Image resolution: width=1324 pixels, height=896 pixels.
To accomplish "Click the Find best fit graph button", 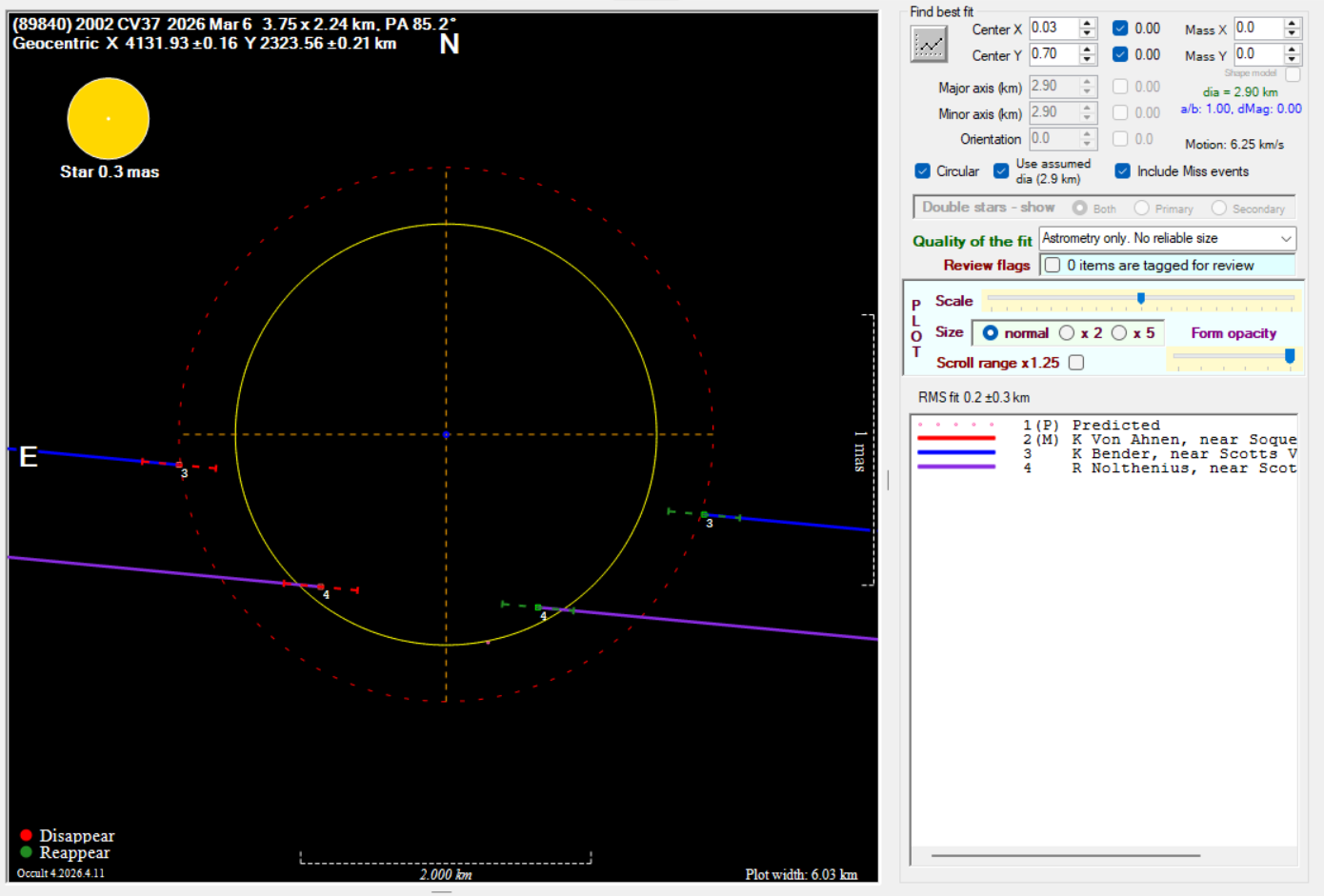I will click(929, 45).
